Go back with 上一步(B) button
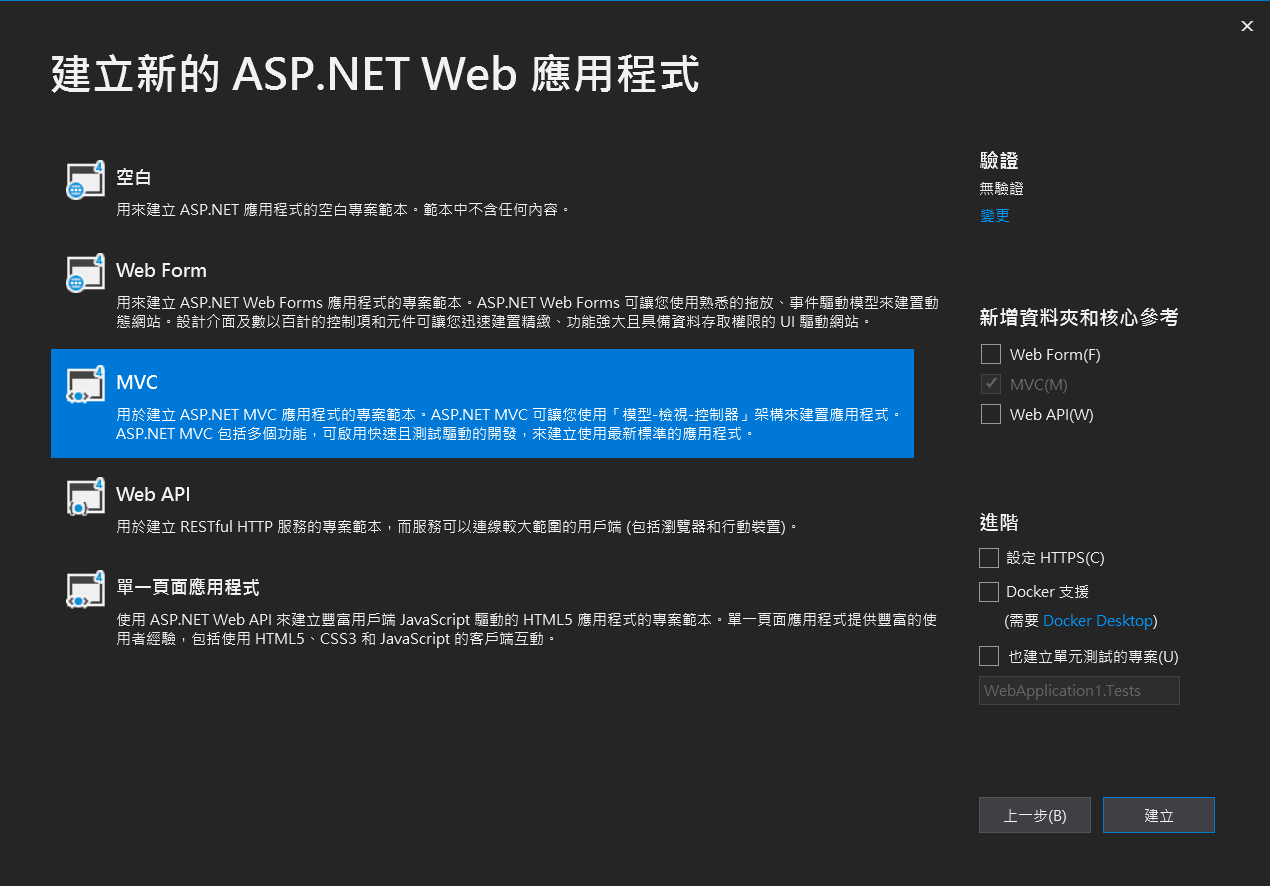The width and height of the screenshot is (1270, 886). (1035, 815)
